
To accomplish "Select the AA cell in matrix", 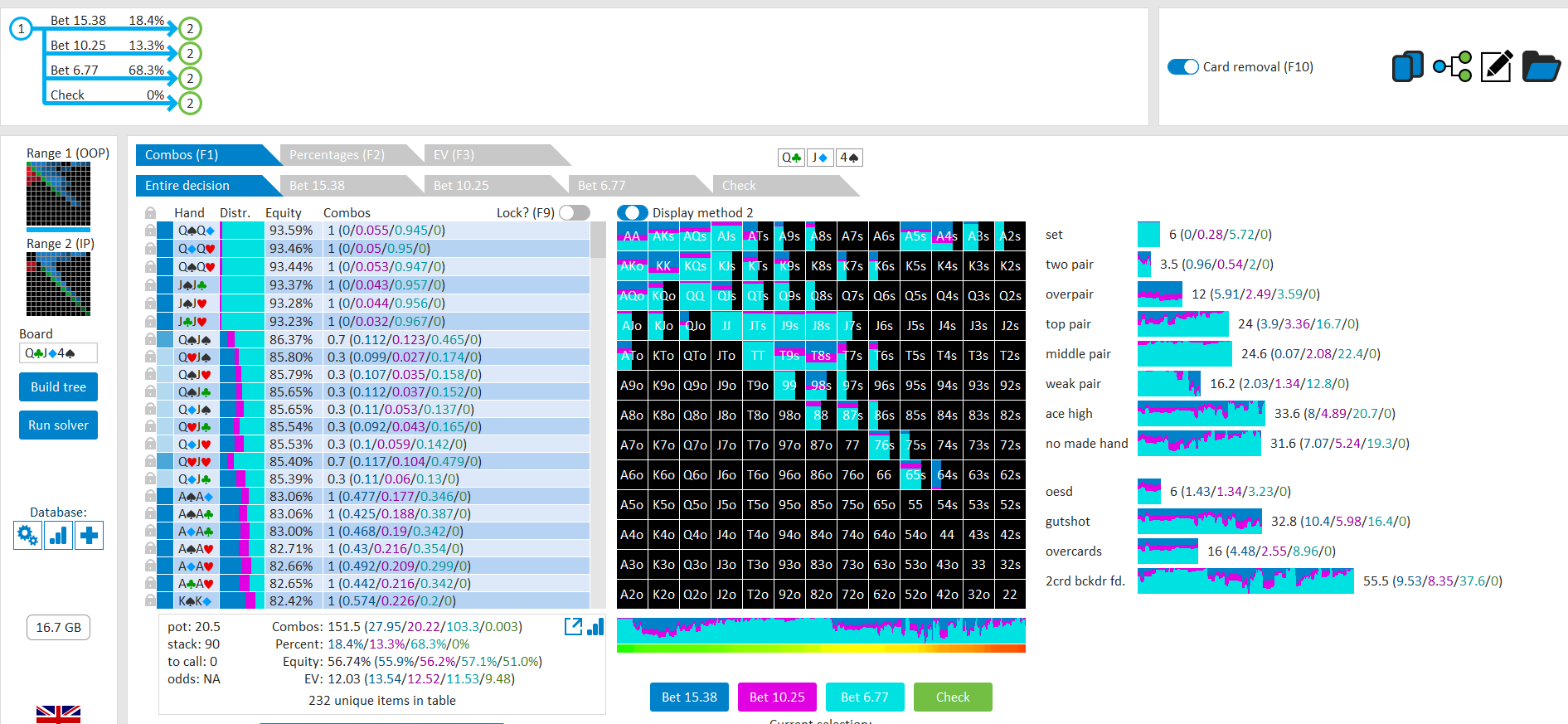I will pos(632,236).
